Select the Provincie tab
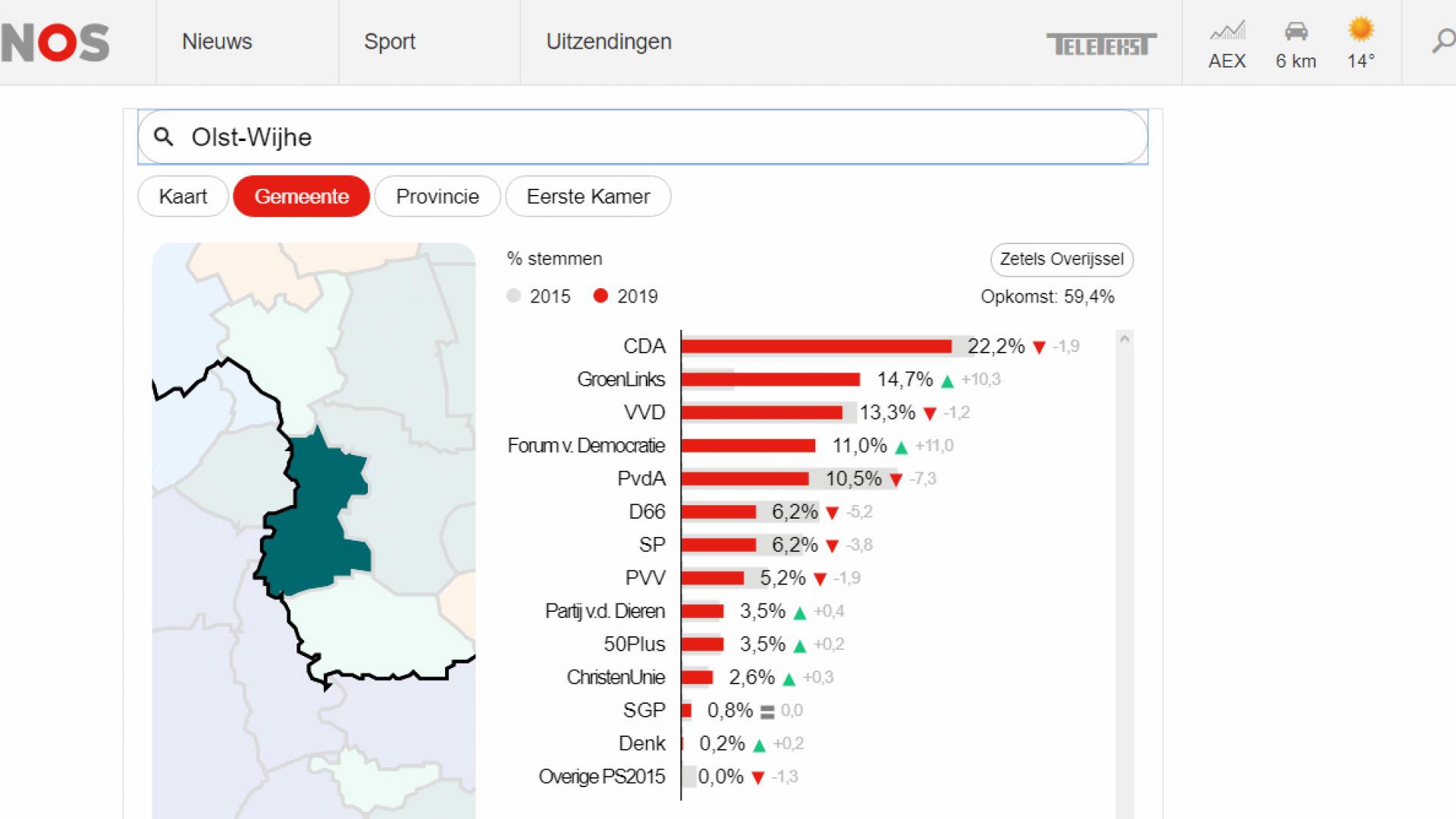The image size is (1456, 819). pos(438,196)
